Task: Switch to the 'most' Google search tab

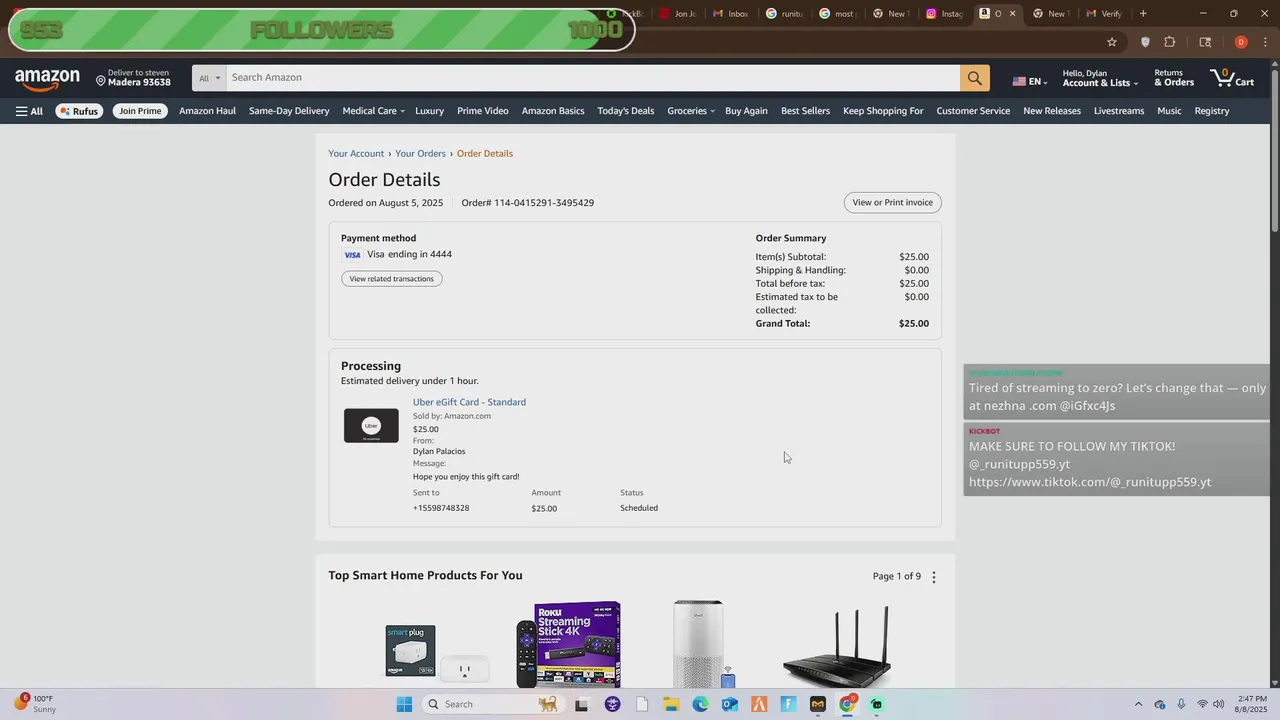Action: click(838, 14)
